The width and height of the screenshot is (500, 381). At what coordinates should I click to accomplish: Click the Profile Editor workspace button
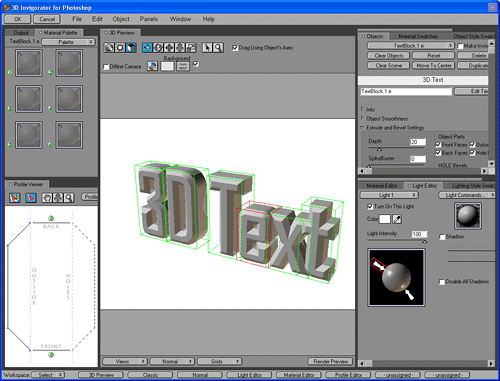click(x=348, y=375)
